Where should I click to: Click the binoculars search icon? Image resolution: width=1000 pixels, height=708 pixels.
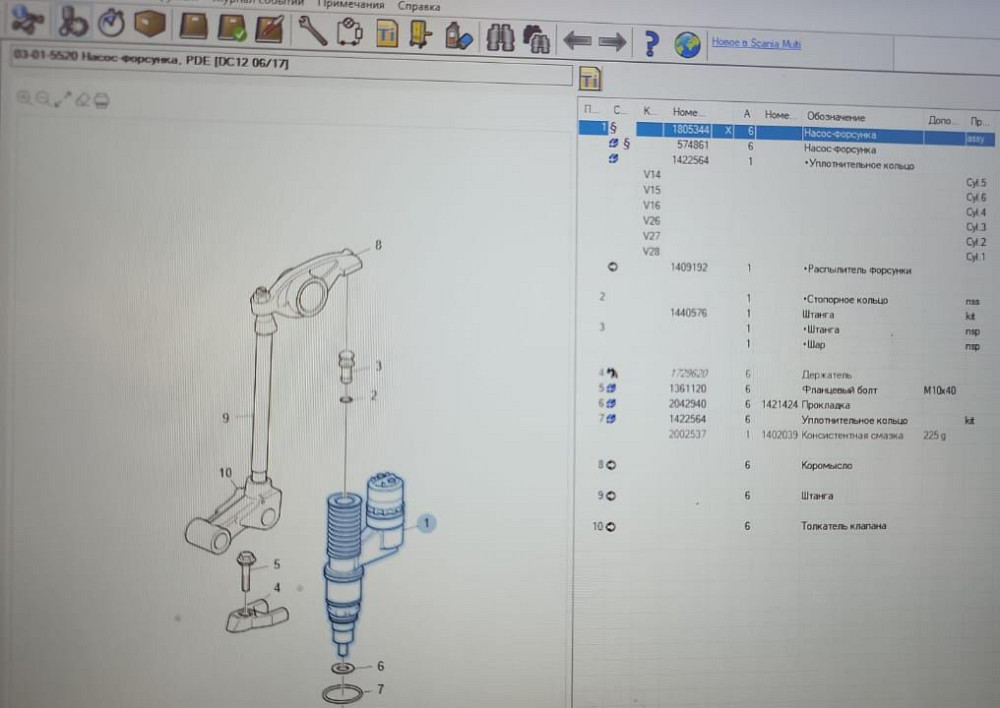click(x=500, y=38)
